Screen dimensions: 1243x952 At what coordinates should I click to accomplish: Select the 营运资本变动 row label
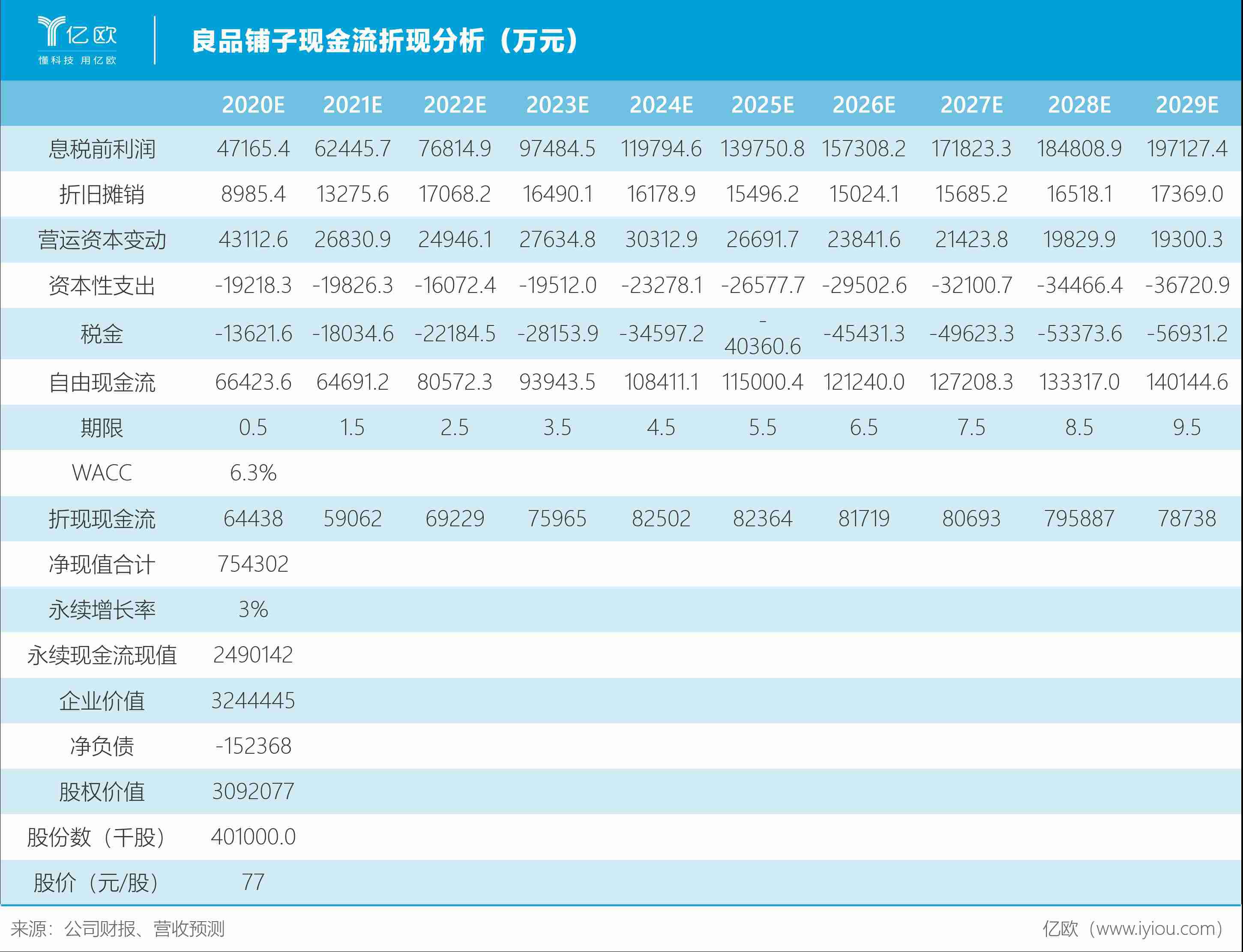(x=102, y=240)
